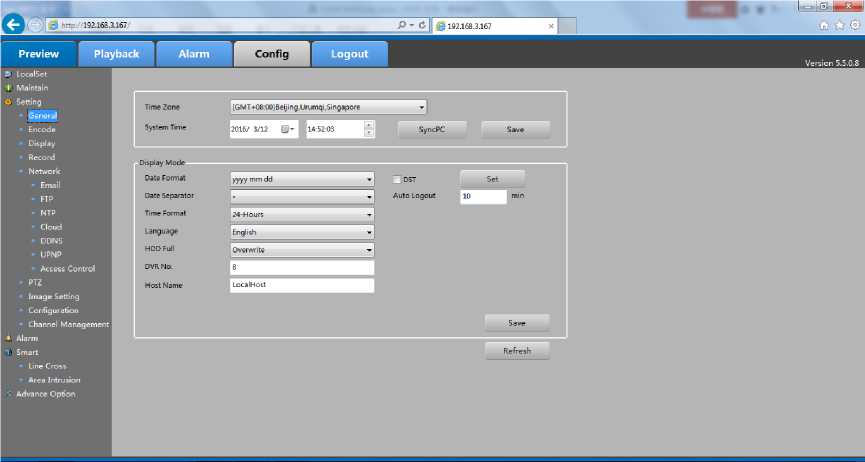Click the system time spinner arrows

pyautogui.click(x=369, y=129)
